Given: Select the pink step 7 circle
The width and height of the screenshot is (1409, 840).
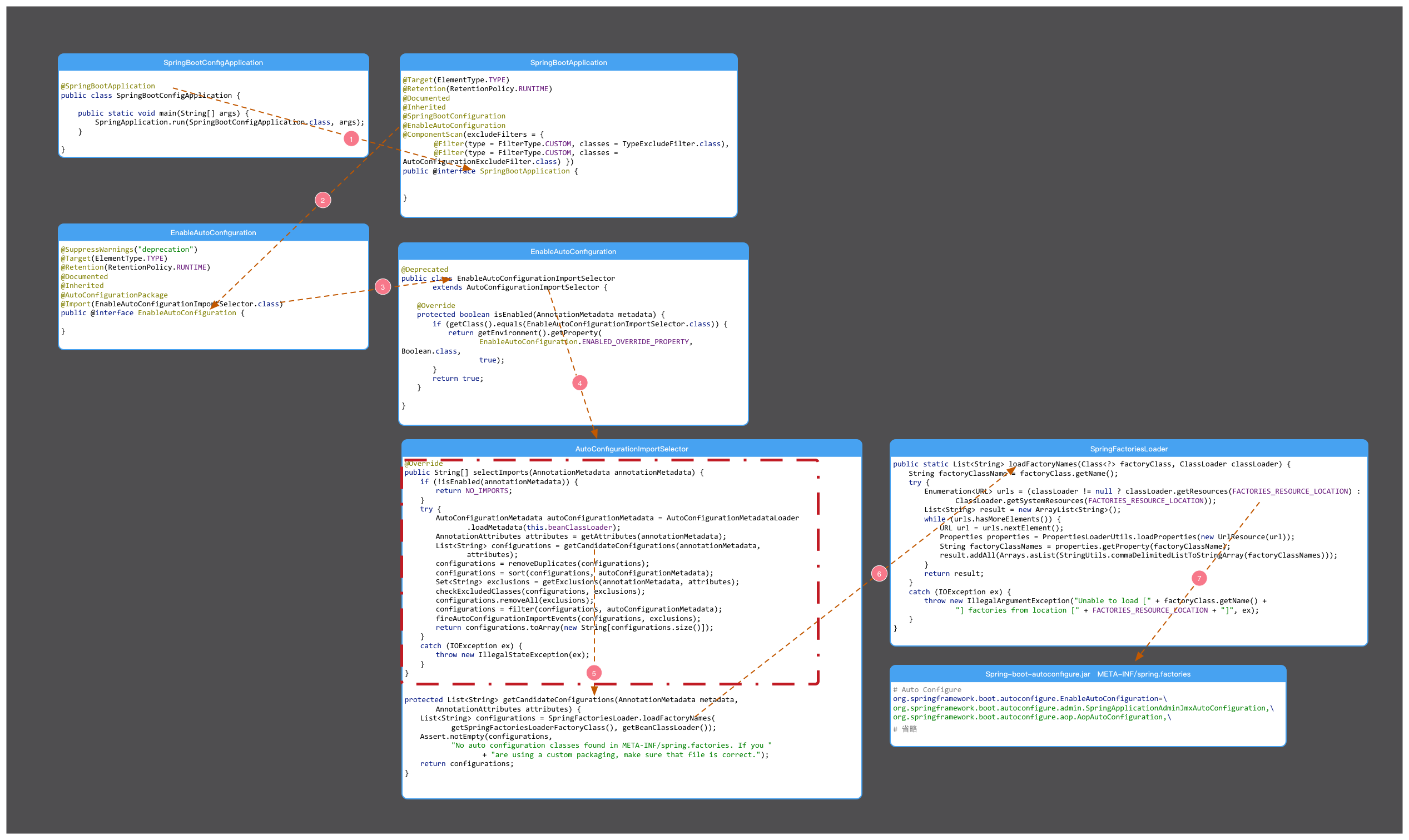Looking at the screenshot, I should tap(1198, 579).
